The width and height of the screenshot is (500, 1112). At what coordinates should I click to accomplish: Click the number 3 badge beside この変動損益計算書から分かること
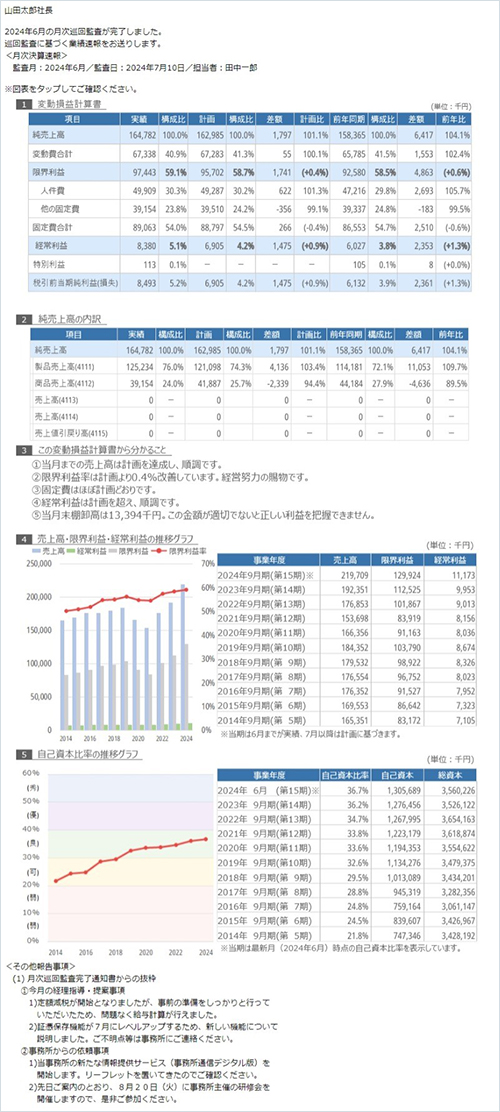click(x=24, y=450)
